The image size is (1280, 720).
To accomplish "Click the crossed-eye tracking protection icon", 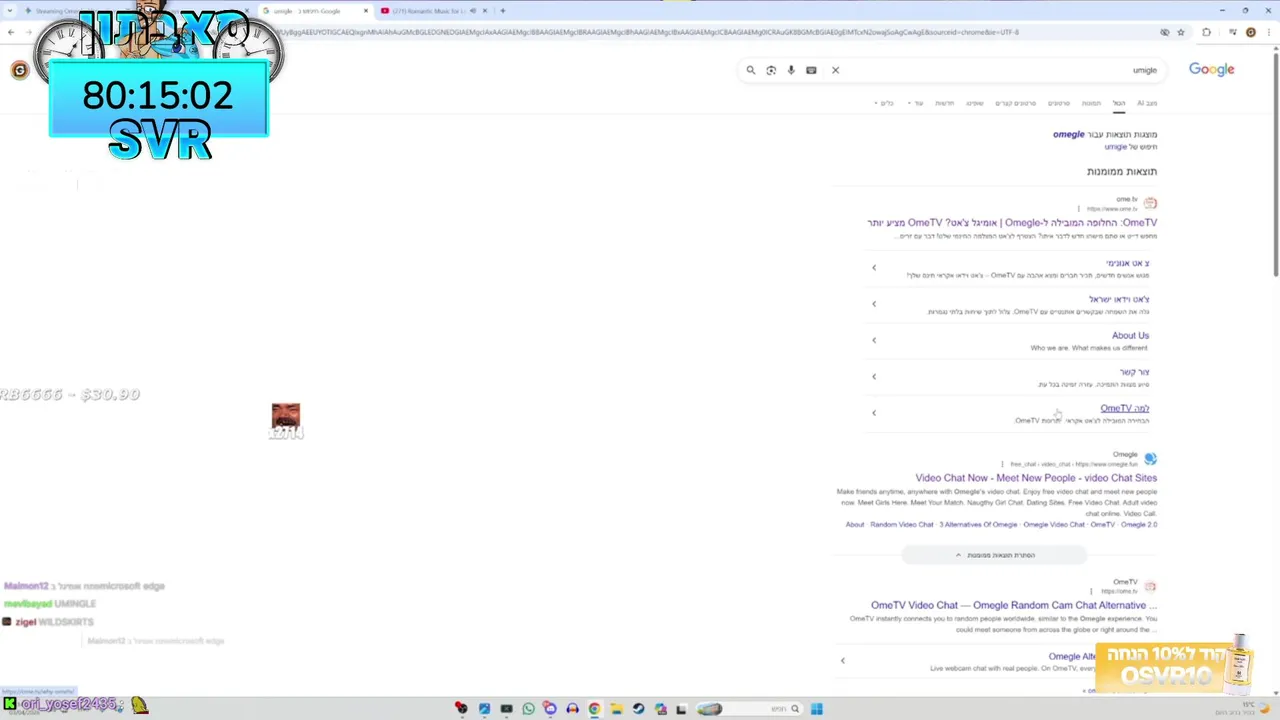I will pos(1165,32).
